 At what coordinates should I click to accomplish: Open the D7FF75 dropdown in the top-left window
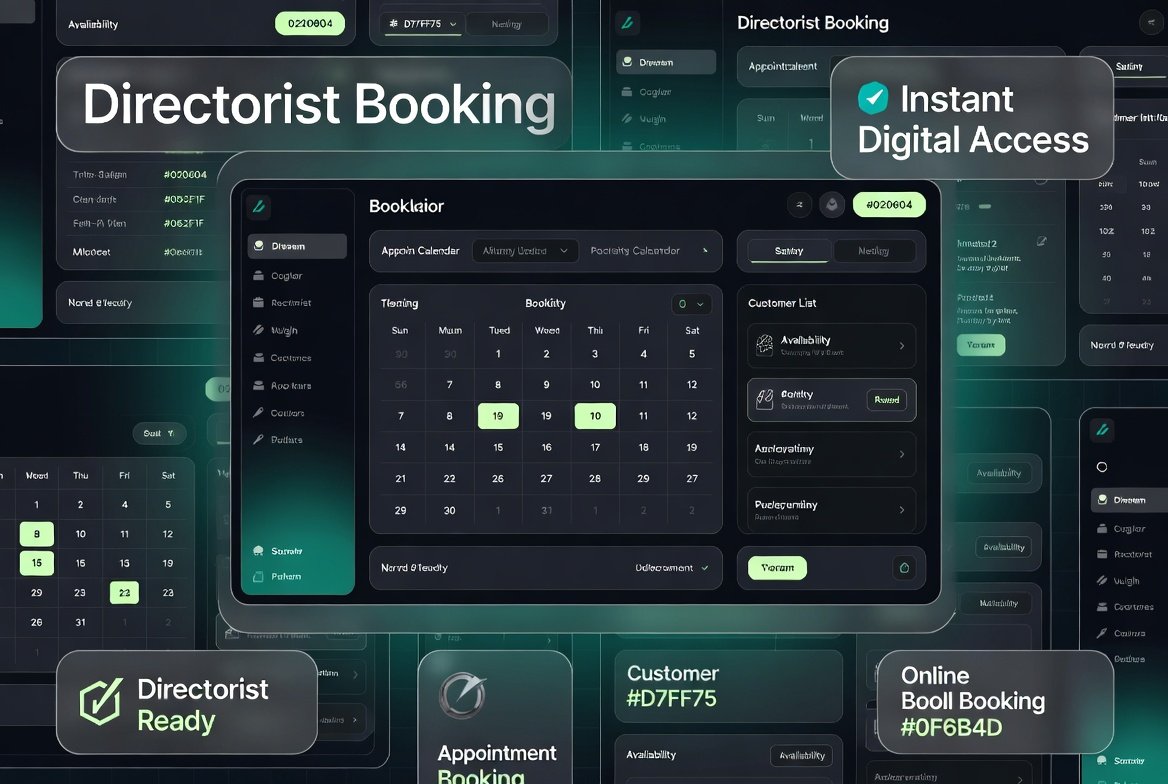click(422, 24)
